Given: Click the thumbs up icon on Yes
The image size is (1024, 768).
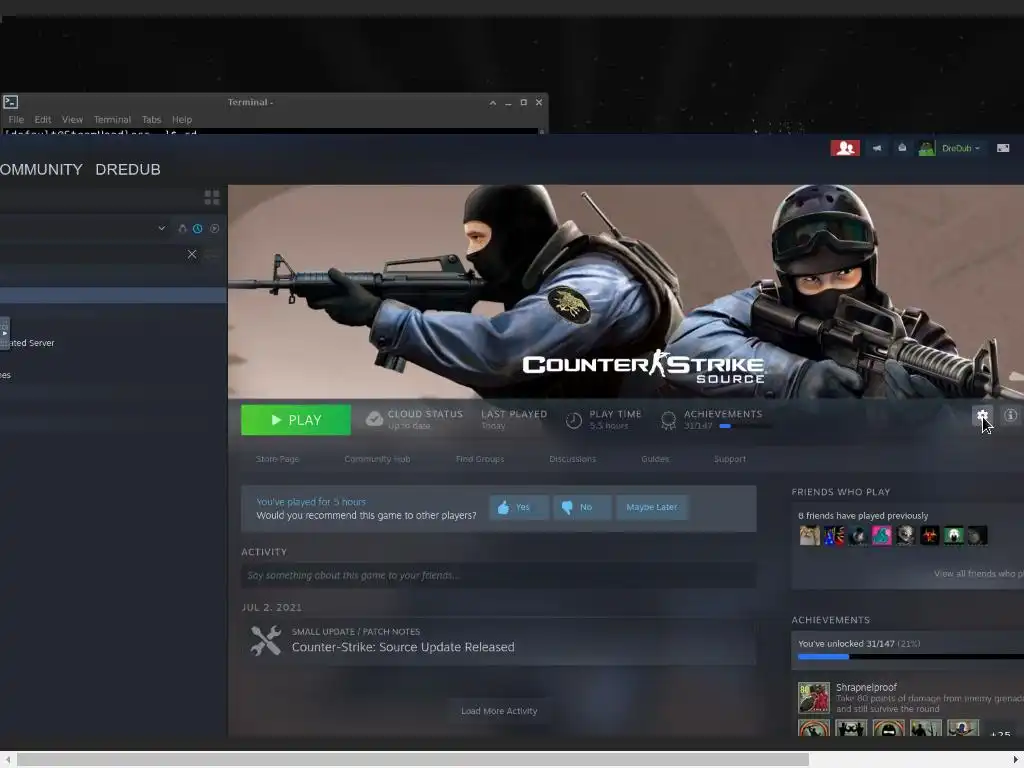Looking at the screenshot, I should [503, 507].
